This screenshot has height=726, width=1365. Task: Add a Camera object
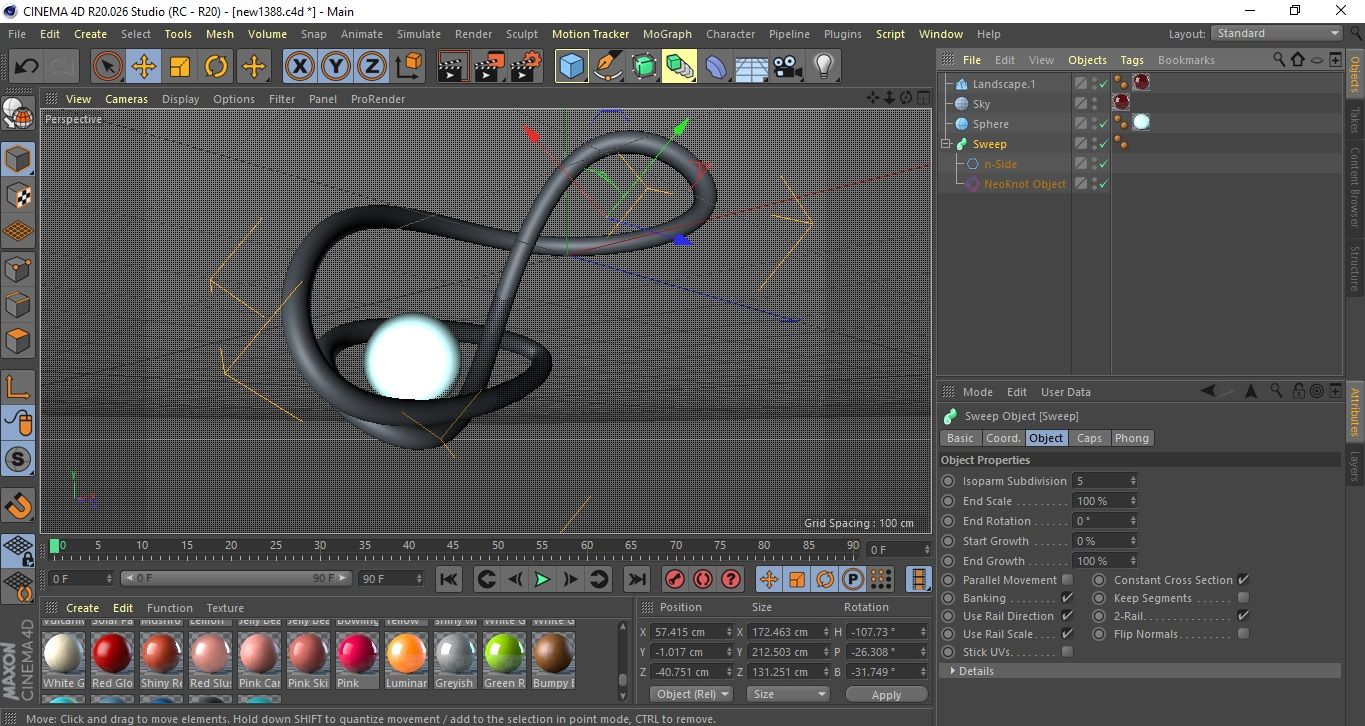click(x=788, y=67)
